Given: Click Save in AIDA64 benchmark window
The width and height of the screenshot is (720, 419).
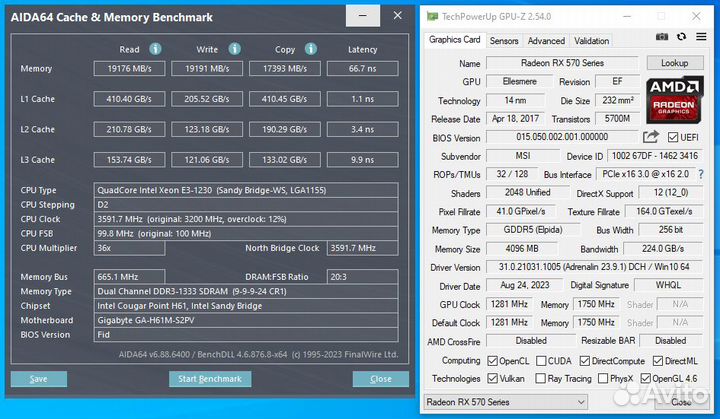Looking at the screenshot, I should 39,379.
